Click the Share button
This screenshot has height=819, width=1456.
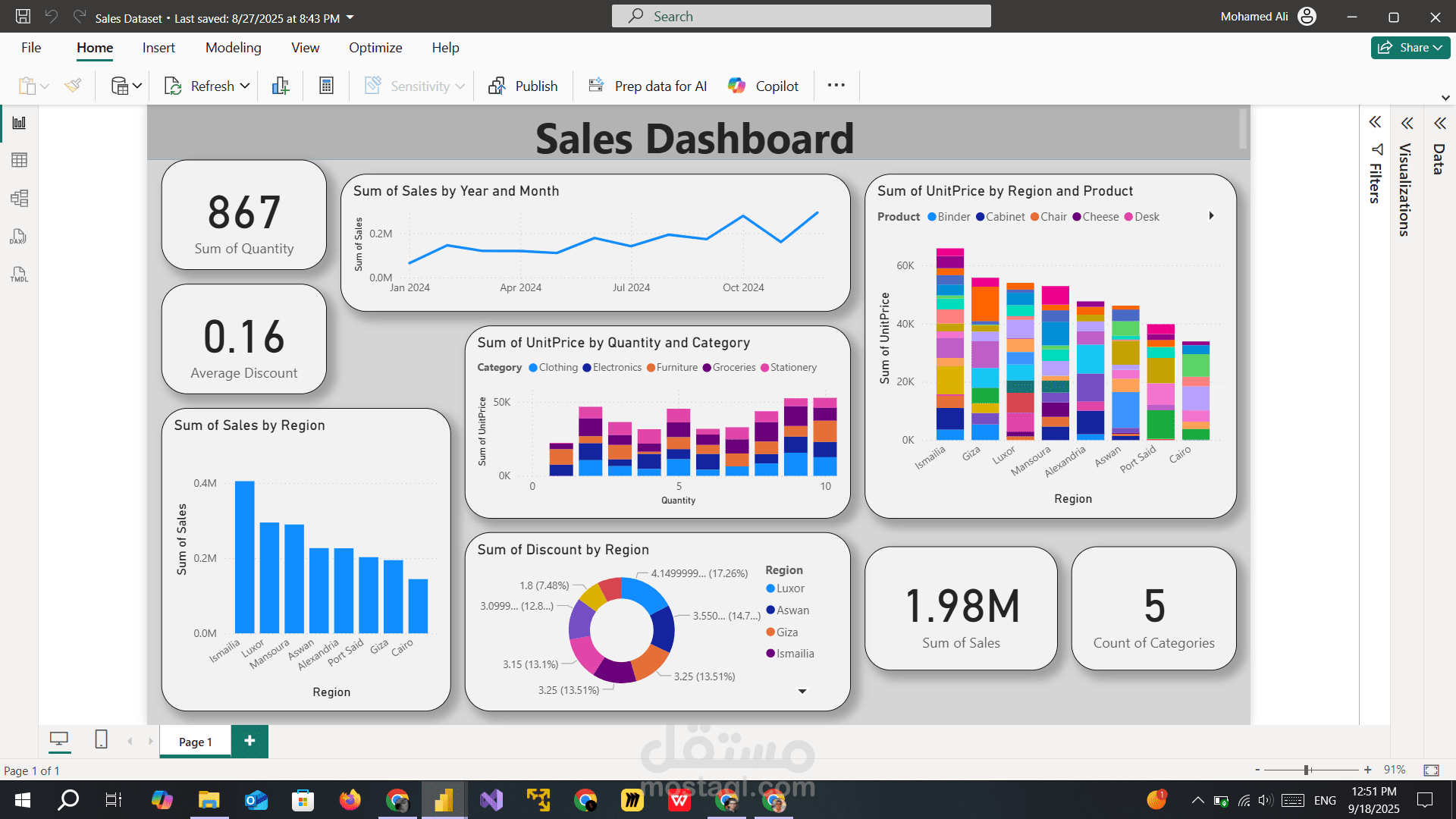pyautogui.click(x=1409, y=48)
